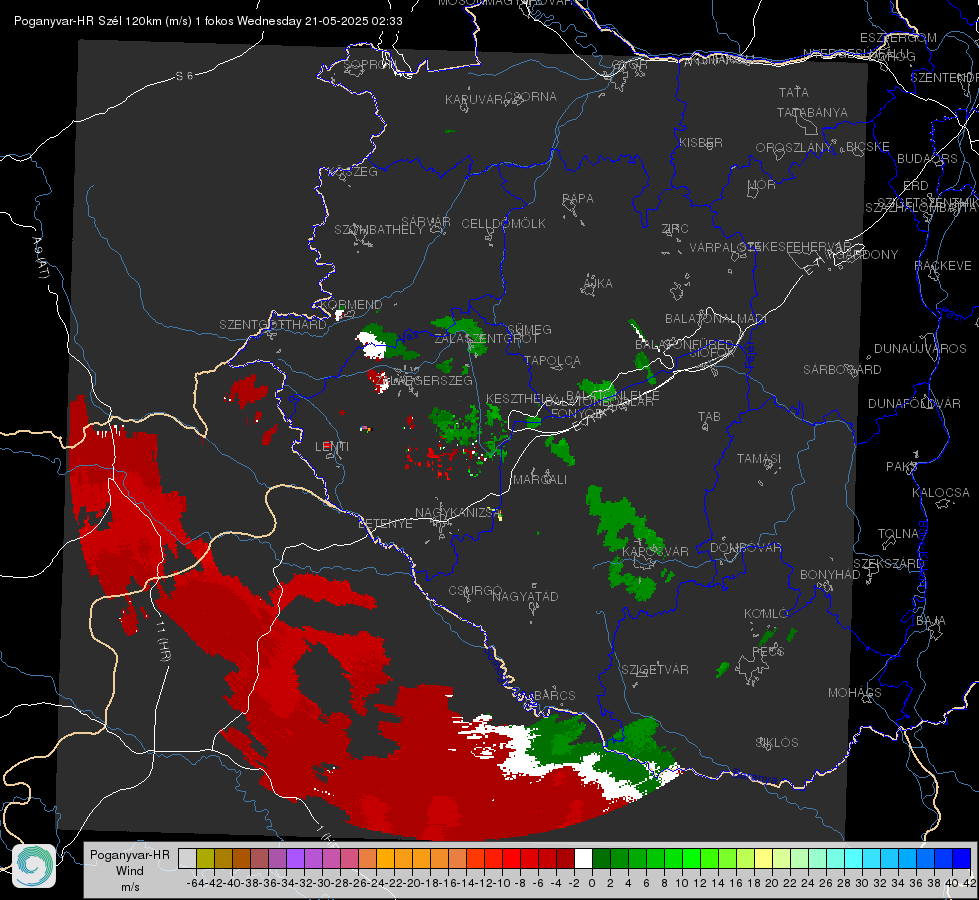This screenshot has width=979, height=900.
Task: Select the MOHÁCS label
Action: 855,693
